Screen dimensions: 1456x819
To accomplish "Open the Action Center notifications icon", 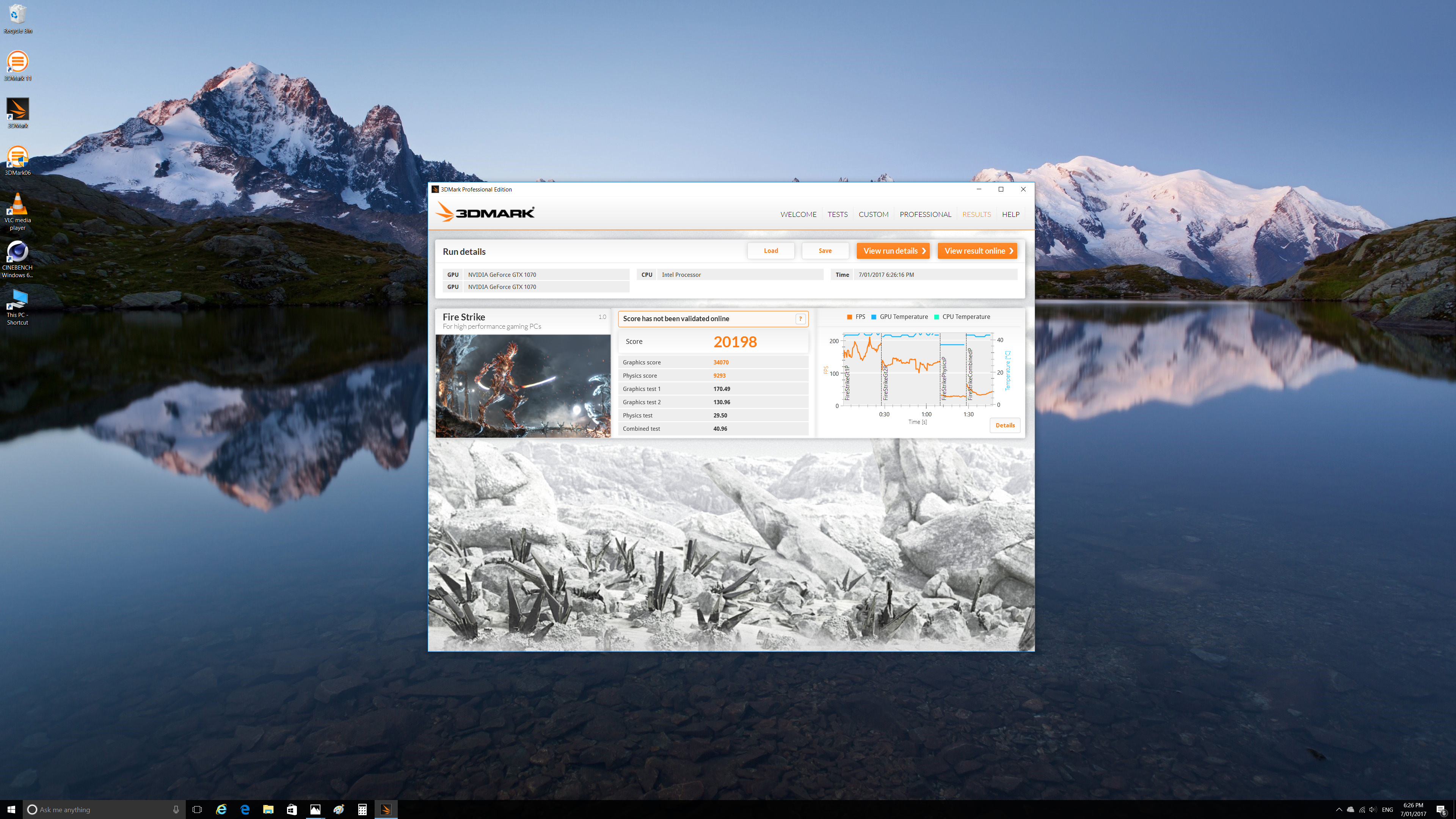I will [x=1441, y=810].
